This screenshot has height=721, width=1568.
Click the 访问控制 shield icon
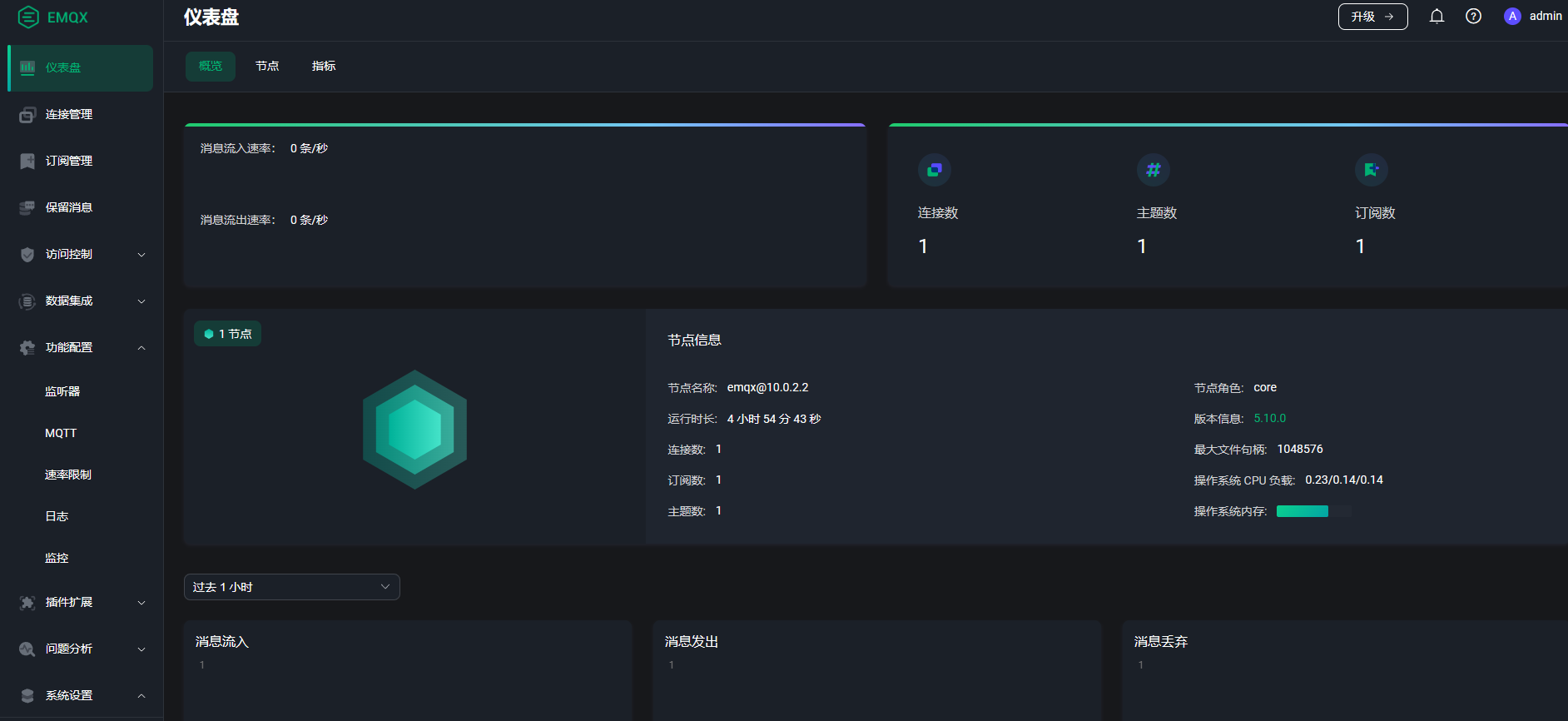click(x=27, y=255)
